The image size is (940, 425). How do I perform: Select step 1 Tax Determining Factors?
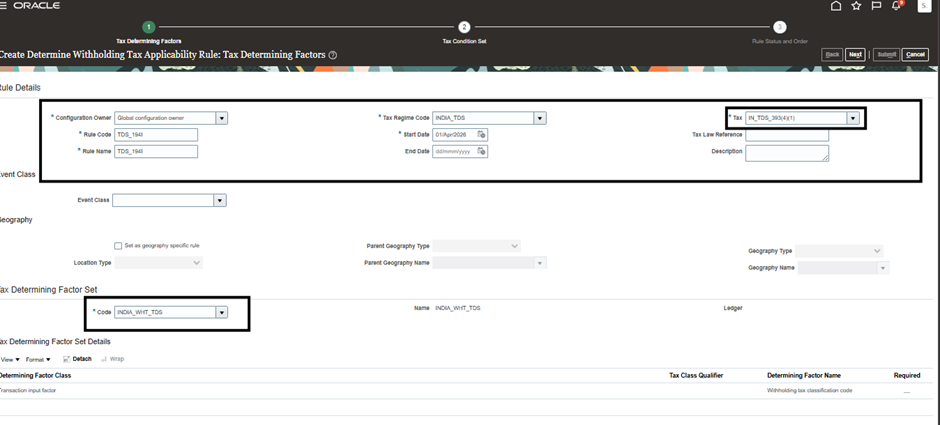pyautogui.click(x=148, y=27)
